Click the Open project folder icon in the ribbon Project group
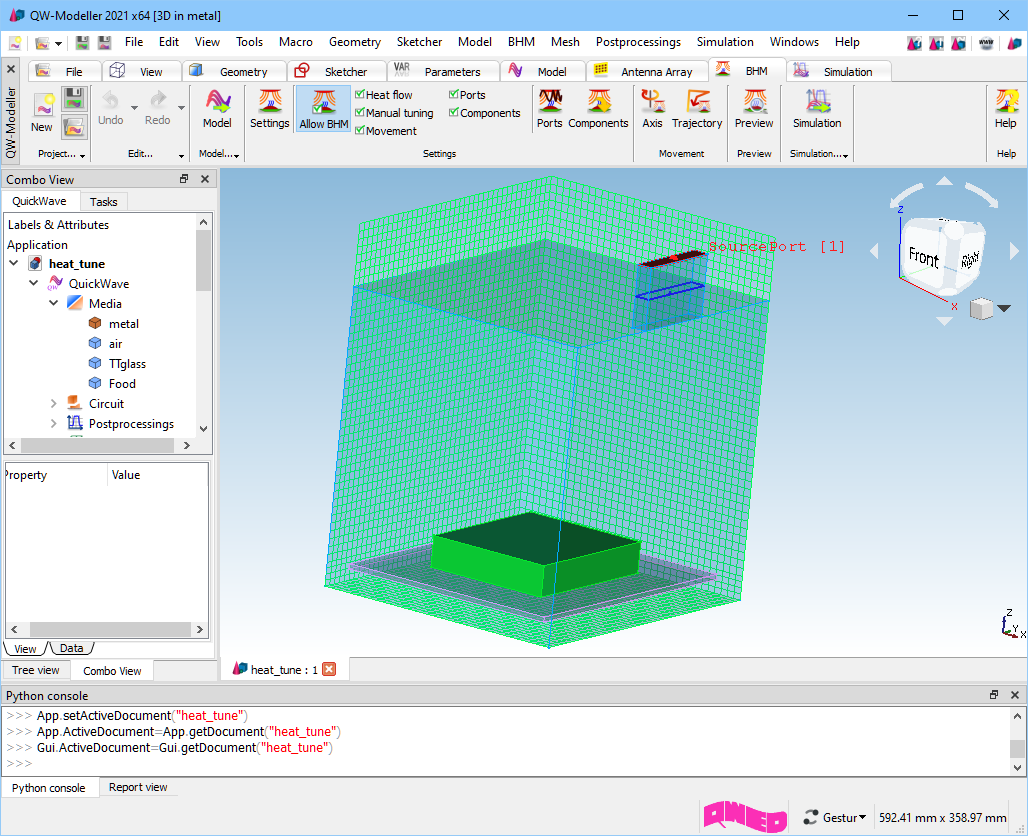Image resolution: width=1028 pixels, height=836 pixels. coord(74,127)
